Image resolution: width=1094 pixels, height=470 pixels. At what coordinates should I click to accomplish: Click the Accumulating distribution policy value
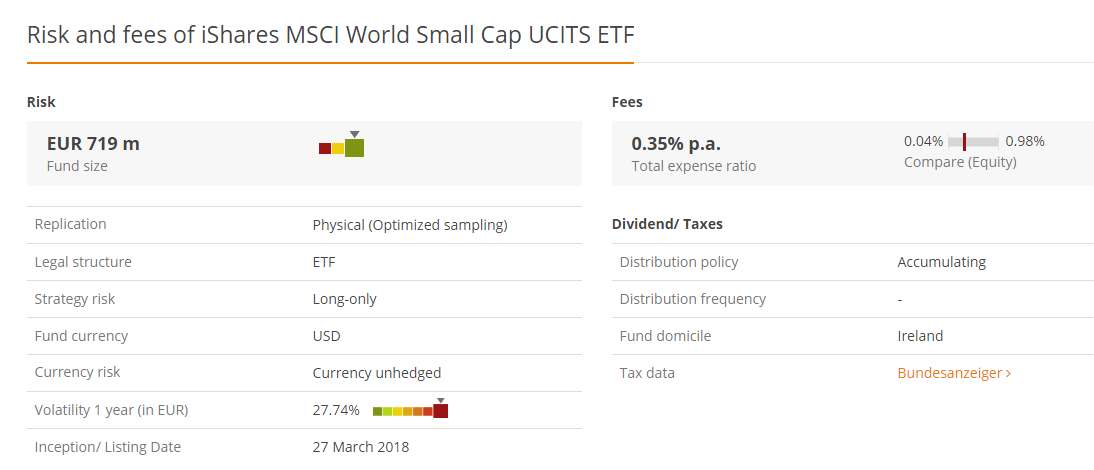(x=941, y=262)
